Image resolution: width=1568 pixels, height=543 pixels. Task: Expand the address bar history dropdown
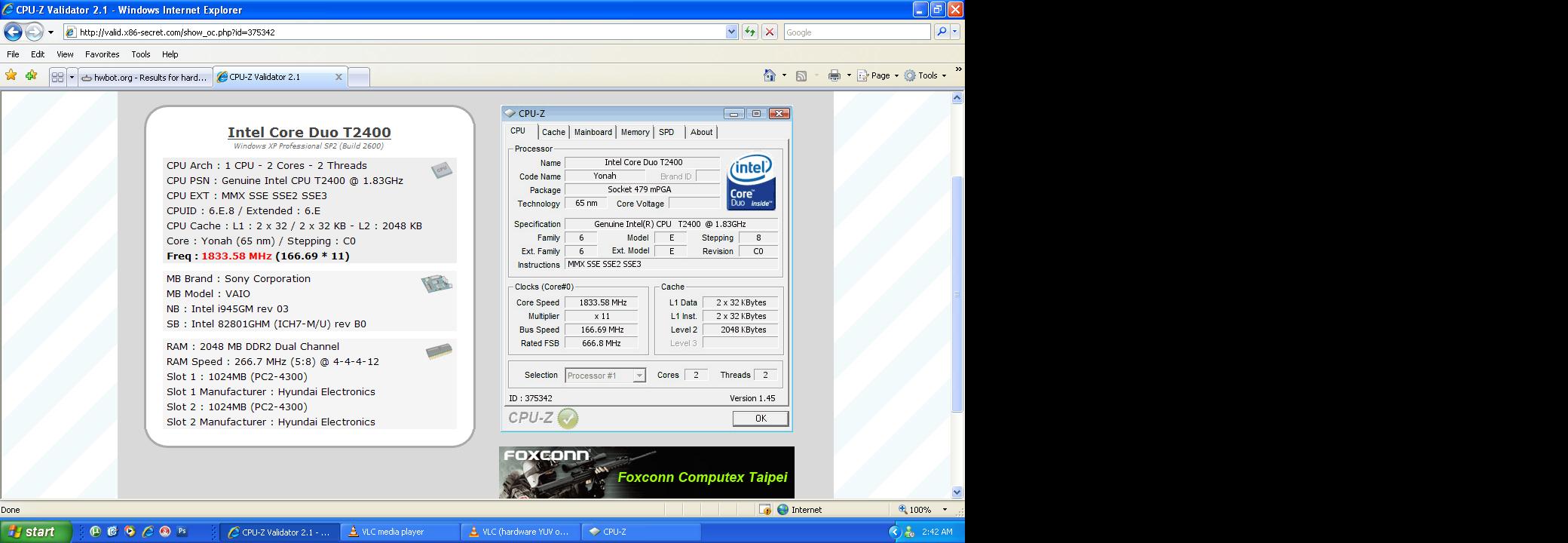pos(731,32)
